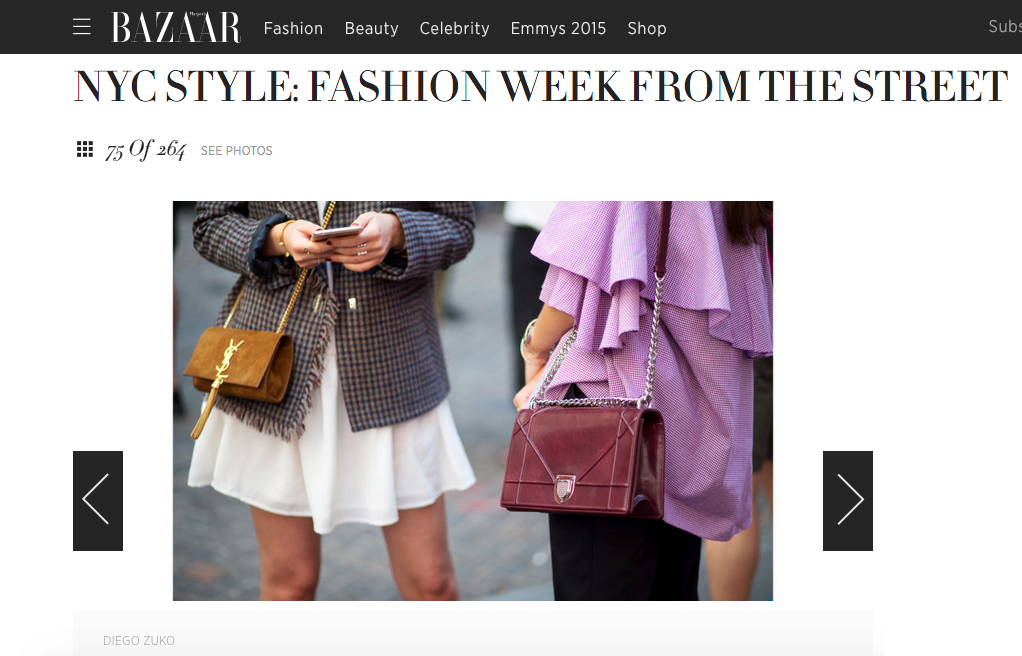1022x656 pixels.
Task: Open the Beauty menu item
Action: (x=372, y=29)
